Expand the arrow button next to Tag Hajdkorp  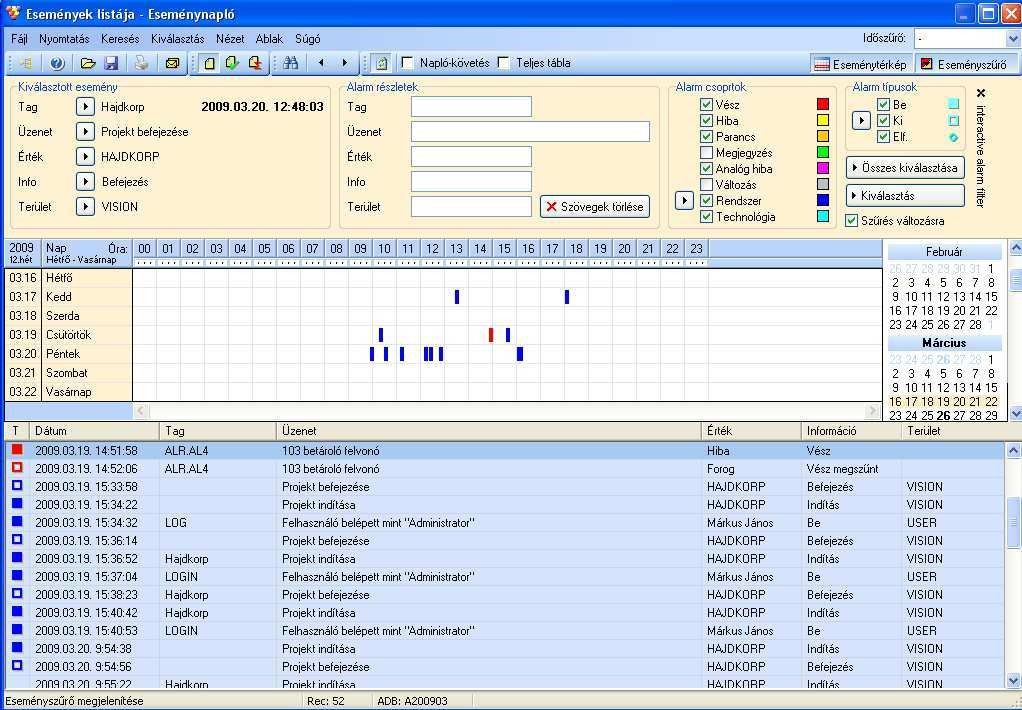click(86, 106)
